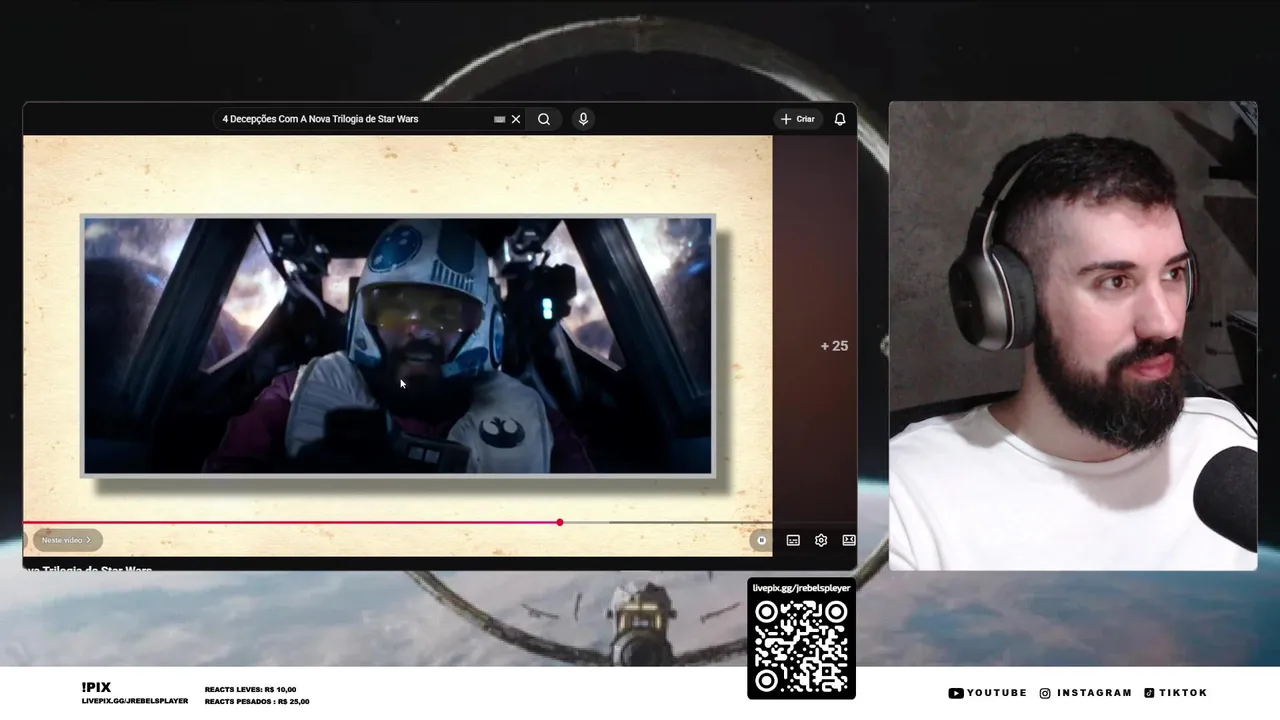Click the X-wing pilot video frame
The height and width of the screenshot is (720, 1280).
pyautogui.click(x=398, y=345)
